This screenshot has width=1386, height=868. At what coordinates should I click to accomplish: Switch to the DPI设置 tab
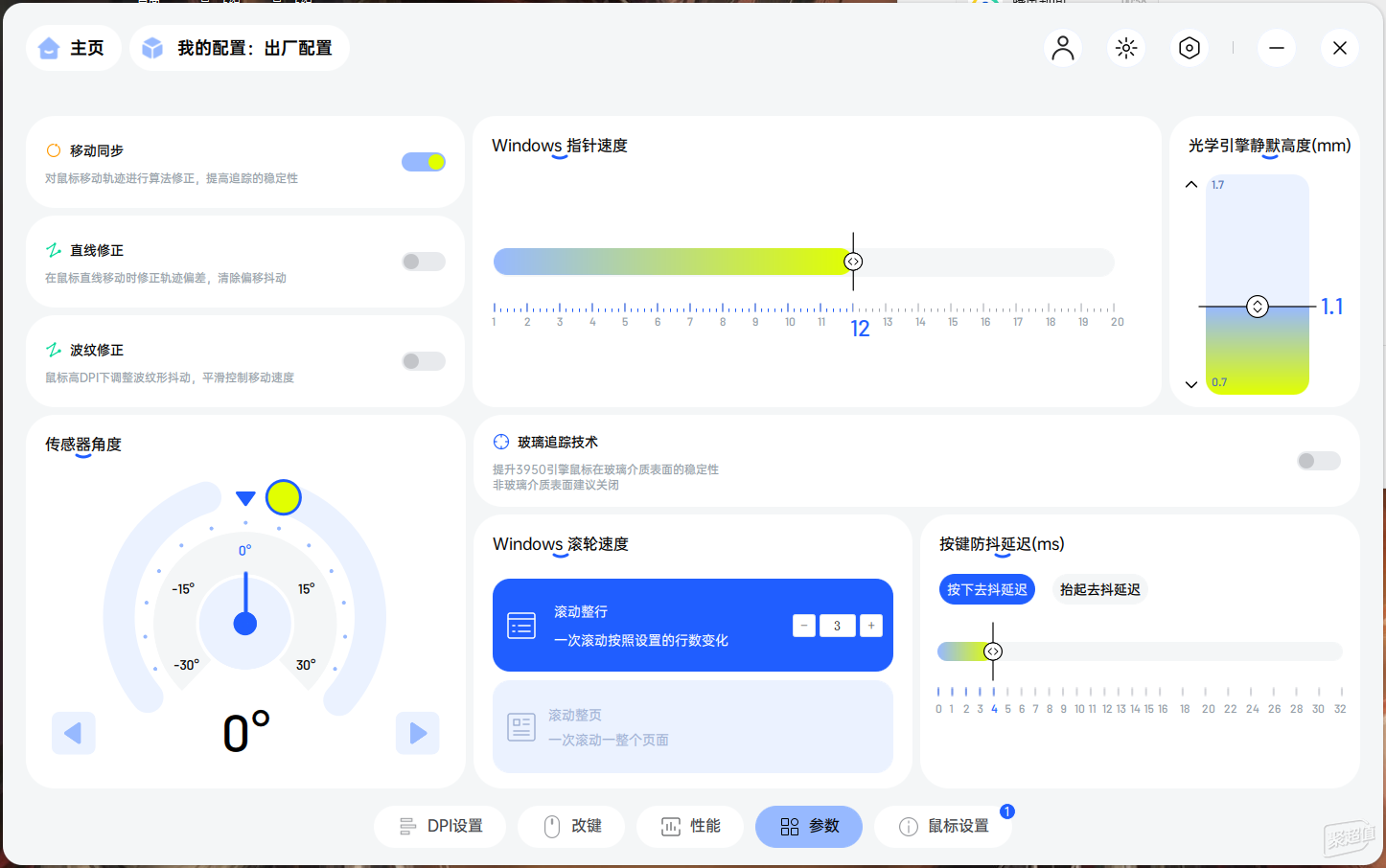tap(440, 826)
